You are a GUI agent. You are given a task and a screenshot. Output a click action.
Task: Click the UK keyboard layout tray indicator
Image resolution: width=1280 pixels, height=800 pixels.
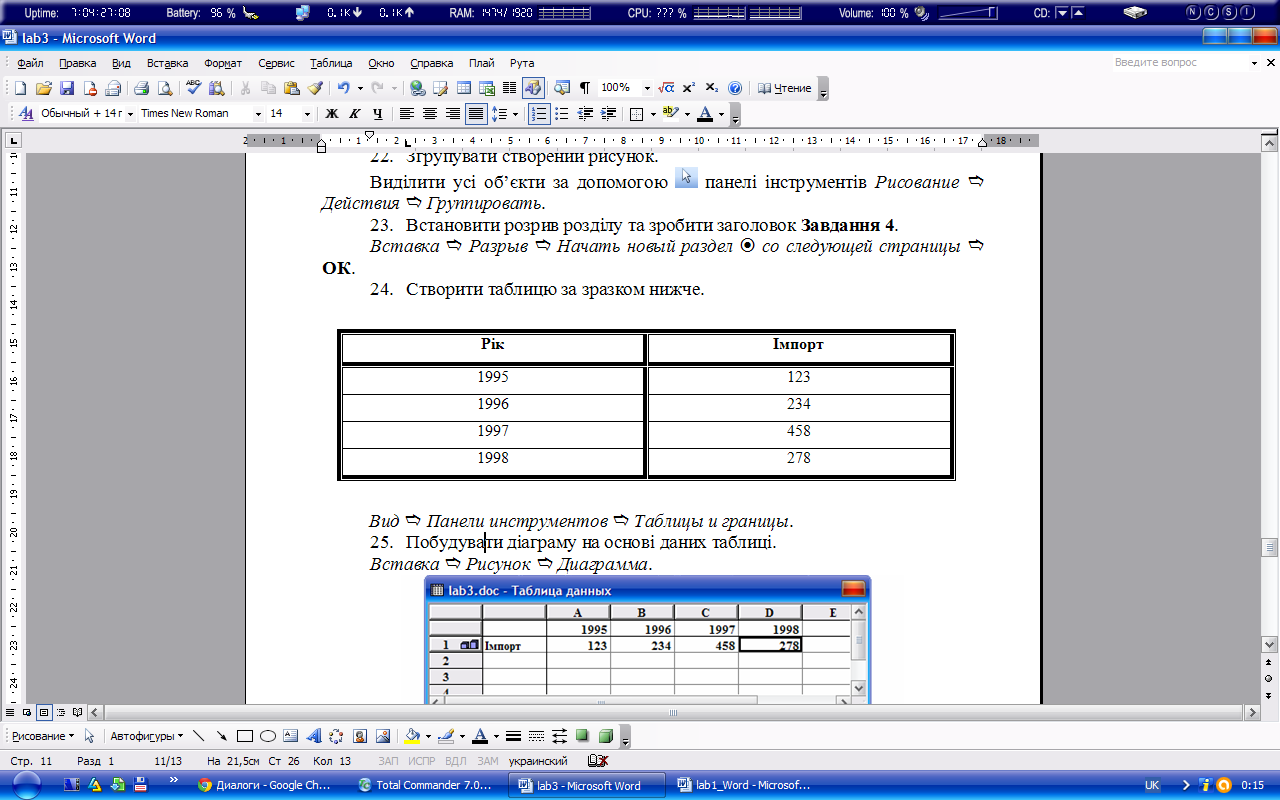pos(1152,785)
